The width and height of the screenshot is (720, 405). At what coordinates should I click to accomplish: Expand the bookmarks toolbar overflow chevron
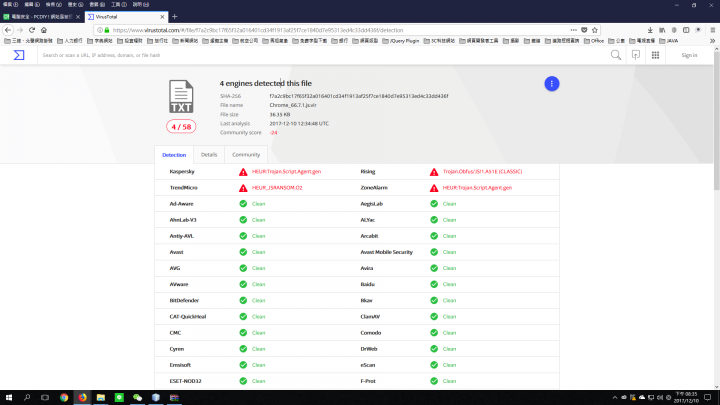coord(712,41)
